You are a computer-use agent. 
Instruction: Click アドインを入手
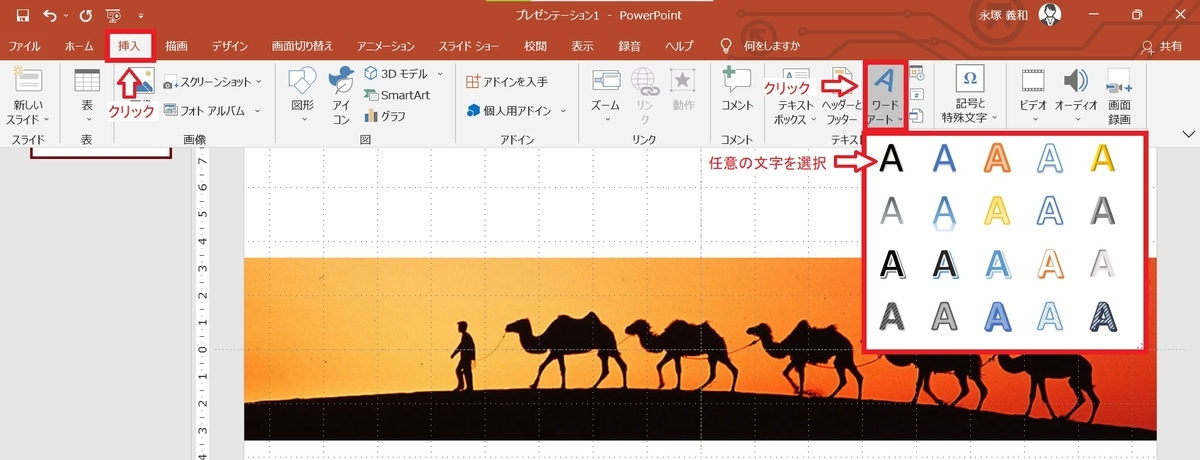507,81
